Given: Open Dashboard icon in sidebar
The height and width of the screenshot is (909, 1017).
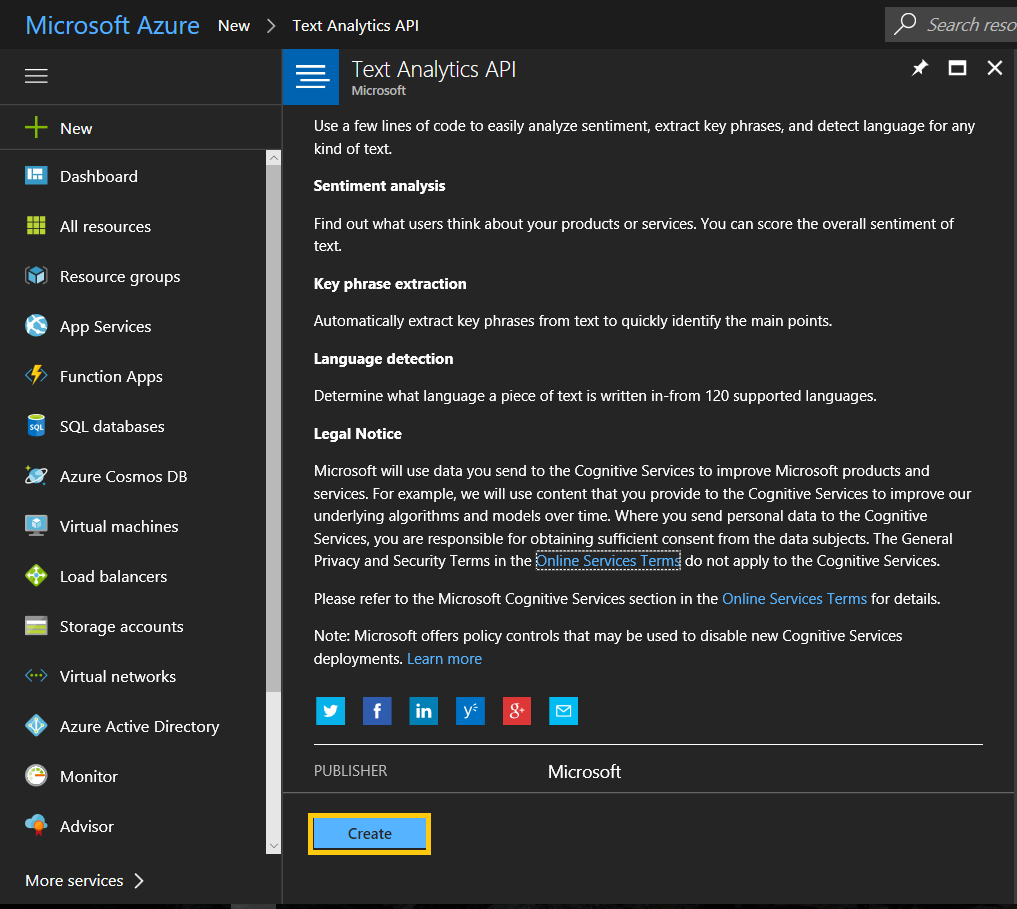Looking at the screenshot, I should coord(36,176).
